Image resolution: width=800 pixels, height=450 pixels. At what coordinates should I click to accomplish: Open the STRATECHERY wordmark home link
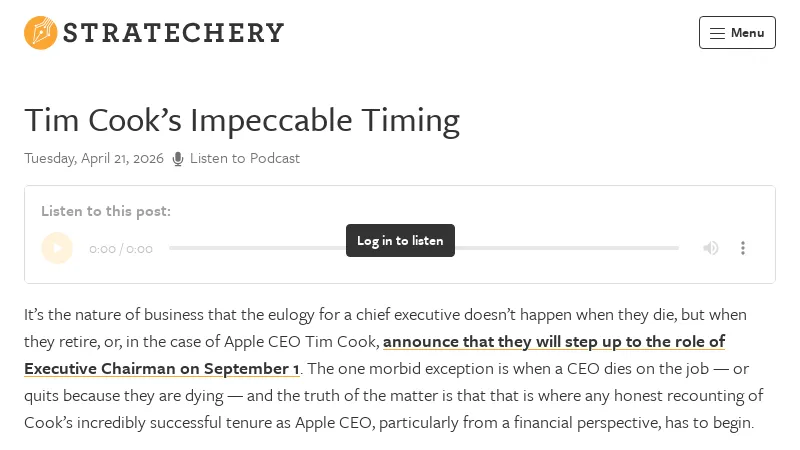pyautogui.click(x=174, y=33)
